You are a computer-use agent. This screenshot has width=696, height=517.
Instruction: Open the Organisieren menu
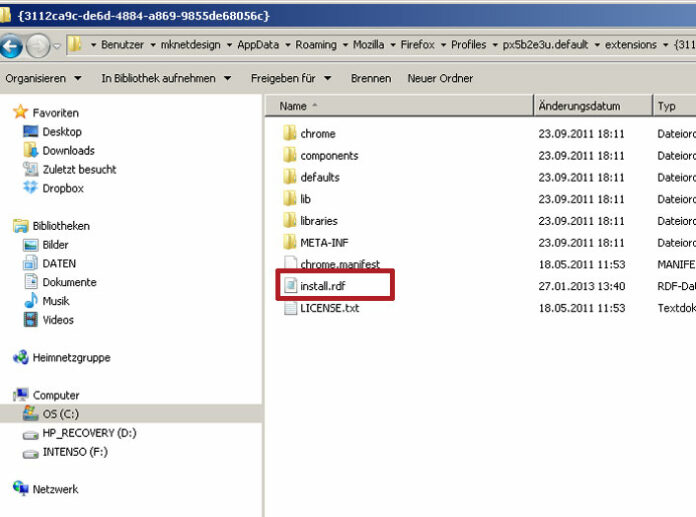43,79
